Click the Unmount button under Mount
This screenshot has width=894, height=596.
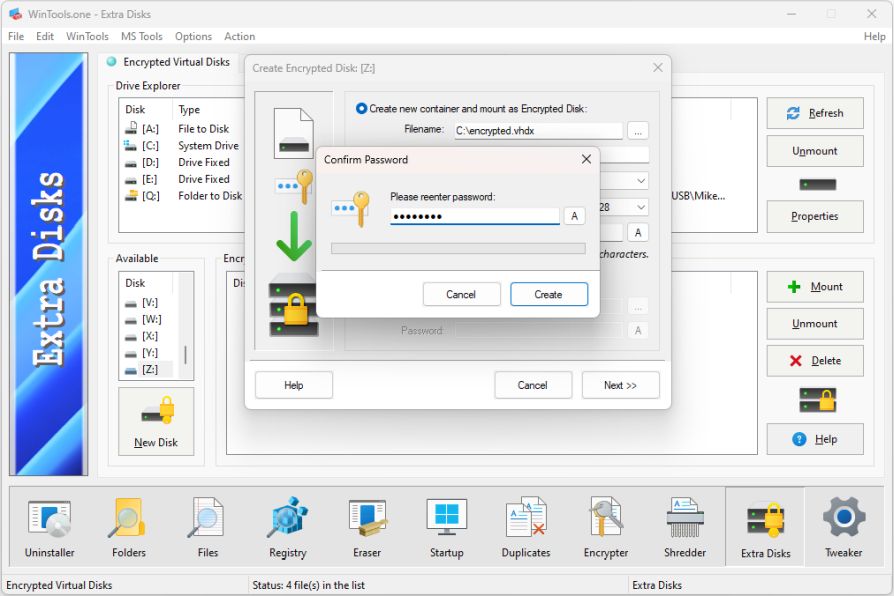(815, 323)
